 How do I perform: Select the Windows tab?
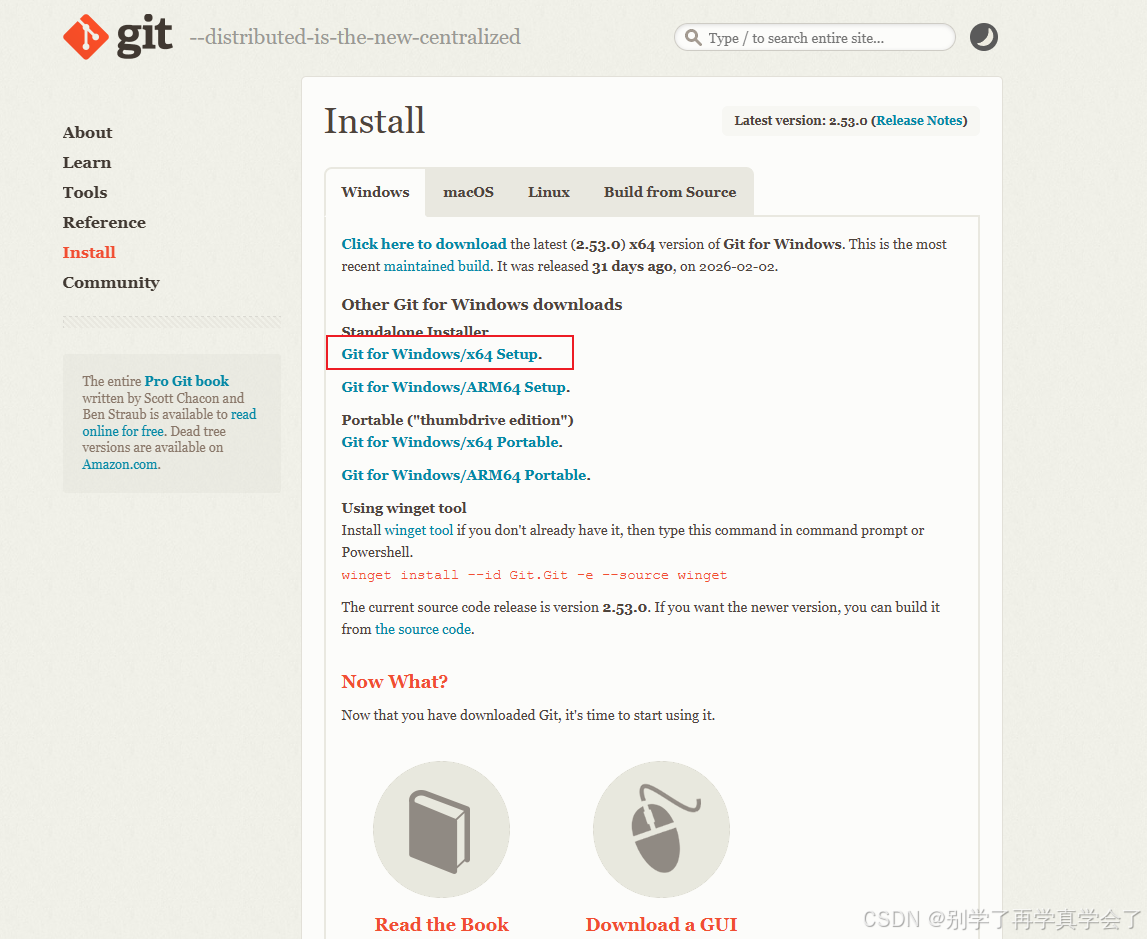pos(375,192)
